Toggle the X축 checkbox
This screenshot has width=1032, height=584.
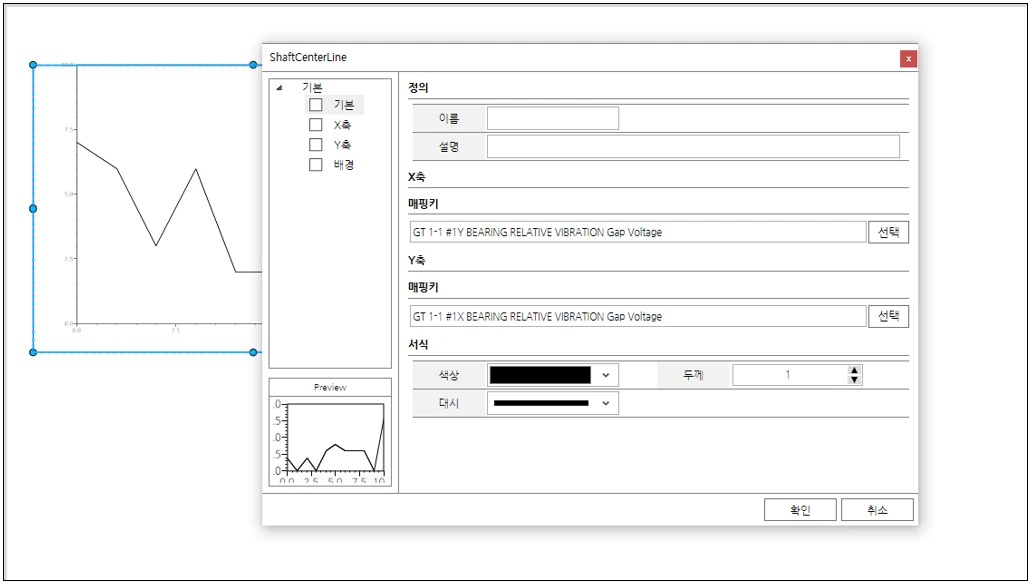click(x=316, y=124)
